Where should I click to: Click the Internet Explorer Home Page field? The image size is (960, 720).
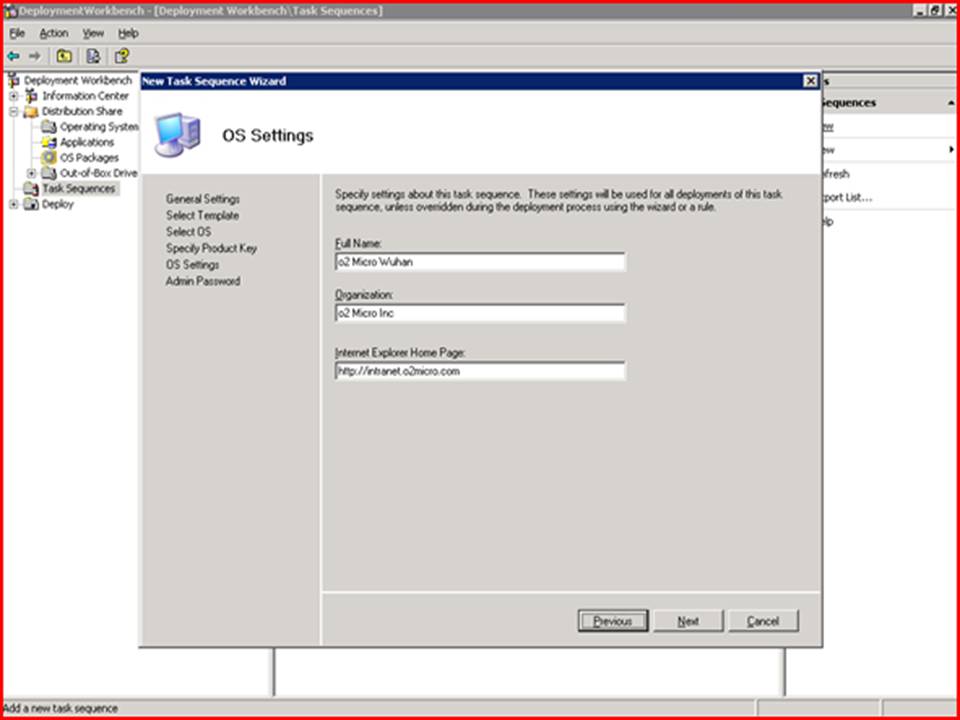480,371
